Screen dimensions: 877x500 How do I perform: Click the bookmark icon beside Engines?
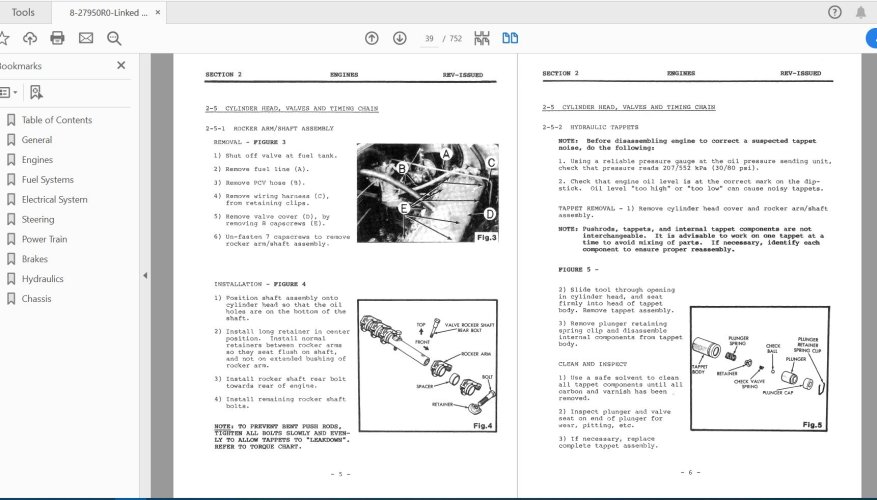(x=11, y=160)
